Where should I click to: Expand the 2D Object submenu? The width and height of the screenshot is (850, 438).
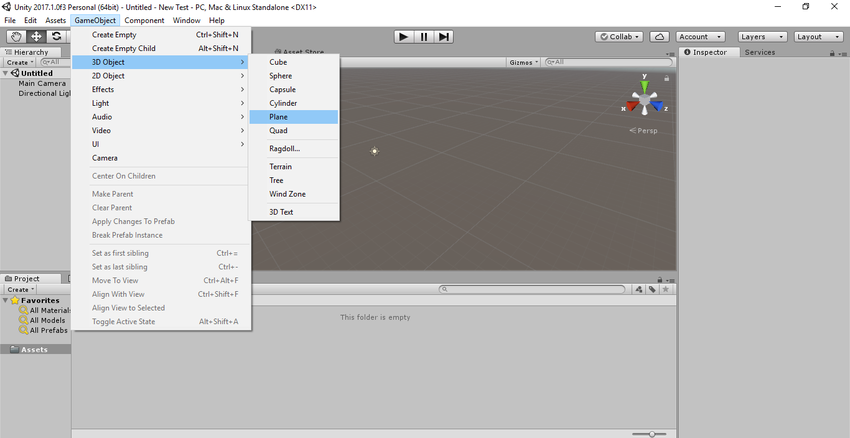tap(161, 76)
